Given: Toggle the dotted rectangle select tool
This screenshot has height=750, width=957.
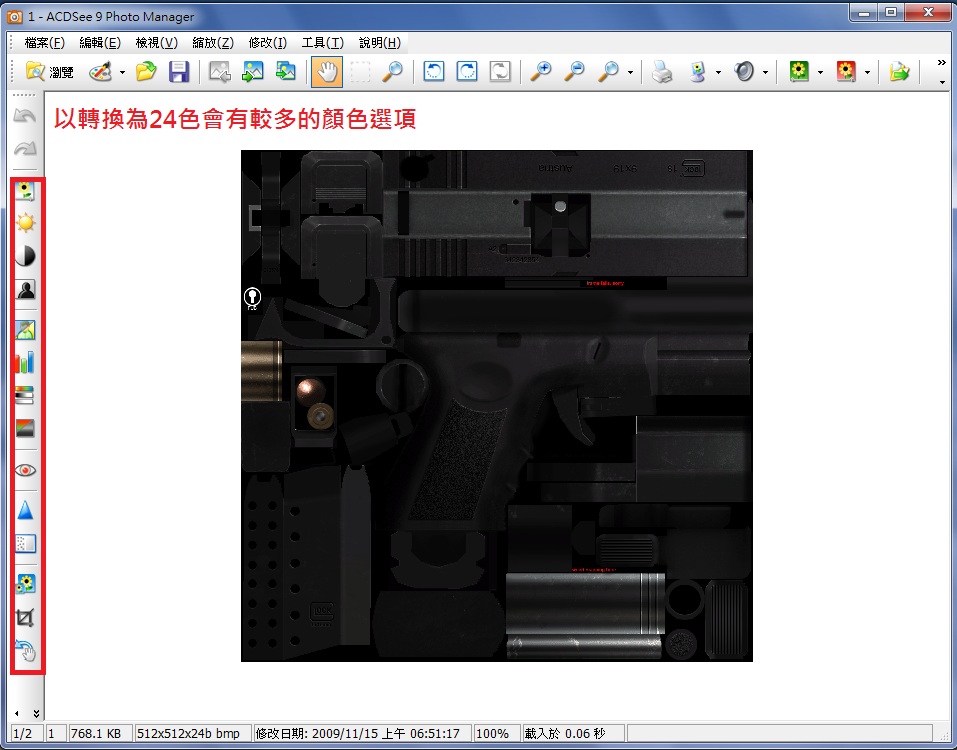Looking at the screenshot, I should pos(360,72).
